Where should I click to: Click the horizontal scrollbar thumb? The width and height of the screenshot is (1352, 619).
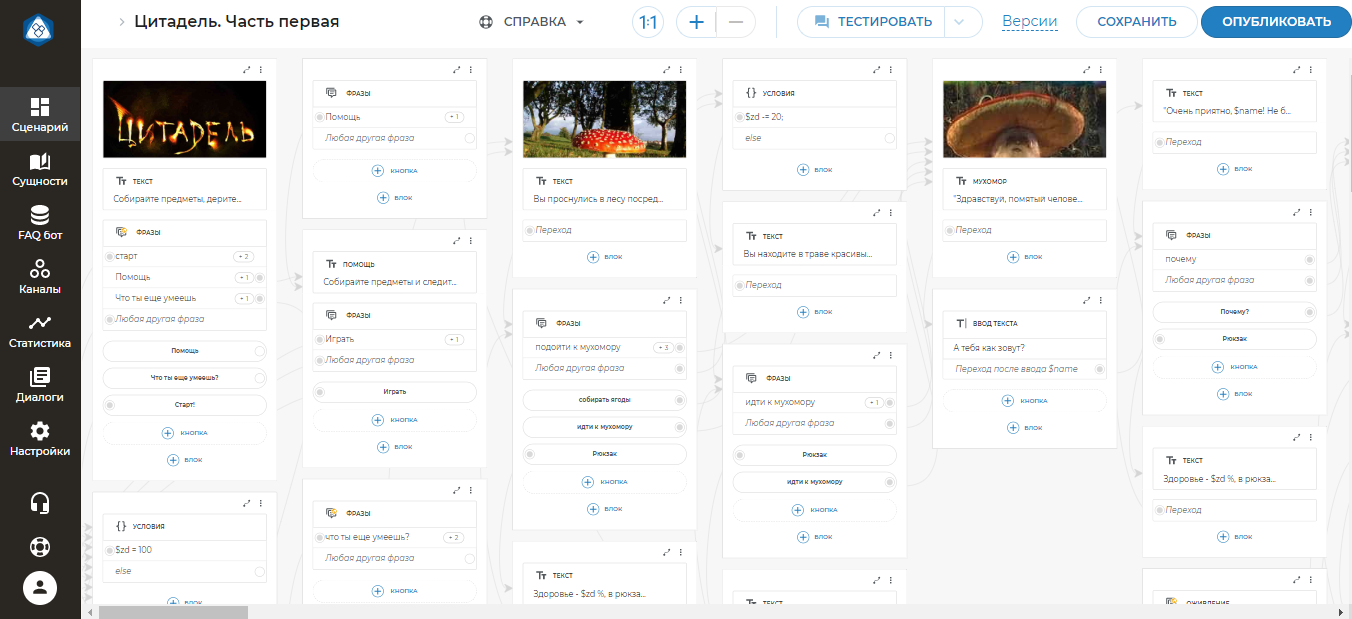coord(172,612)
